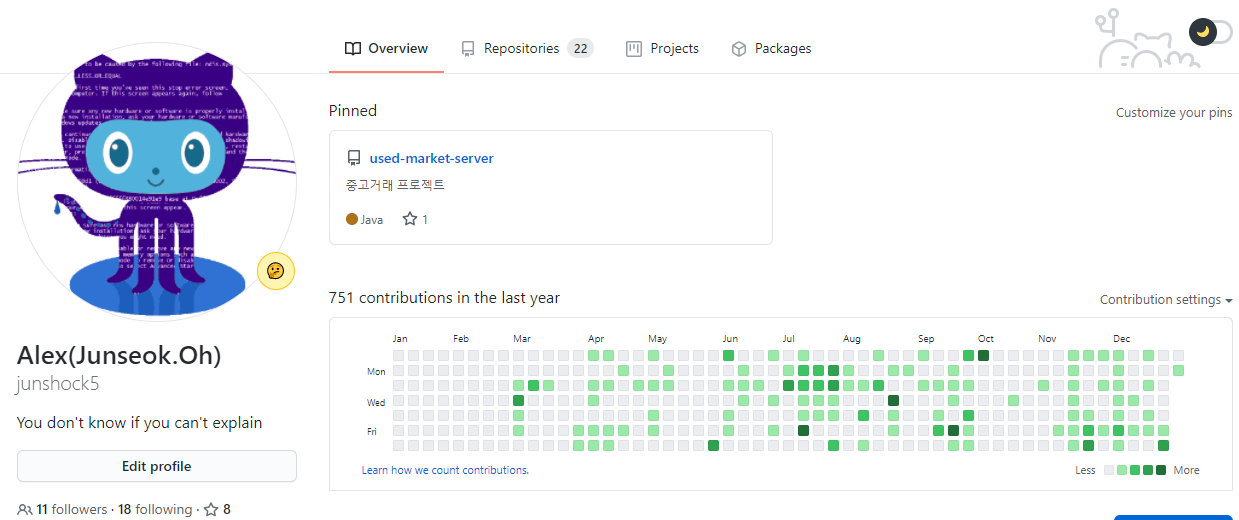
Task: Click the profile star icon showing 8
Action: 211,509
